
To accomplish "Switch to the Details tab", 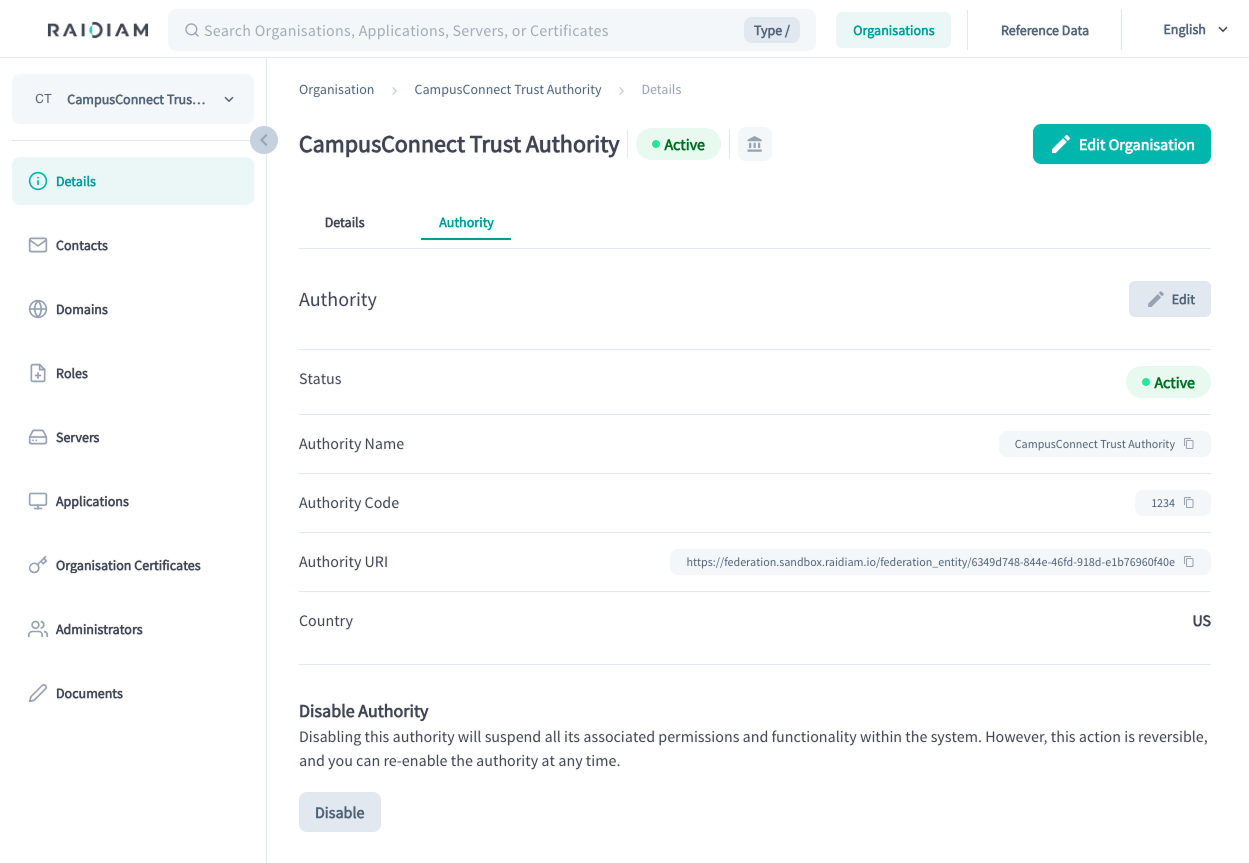I will 344,222.
